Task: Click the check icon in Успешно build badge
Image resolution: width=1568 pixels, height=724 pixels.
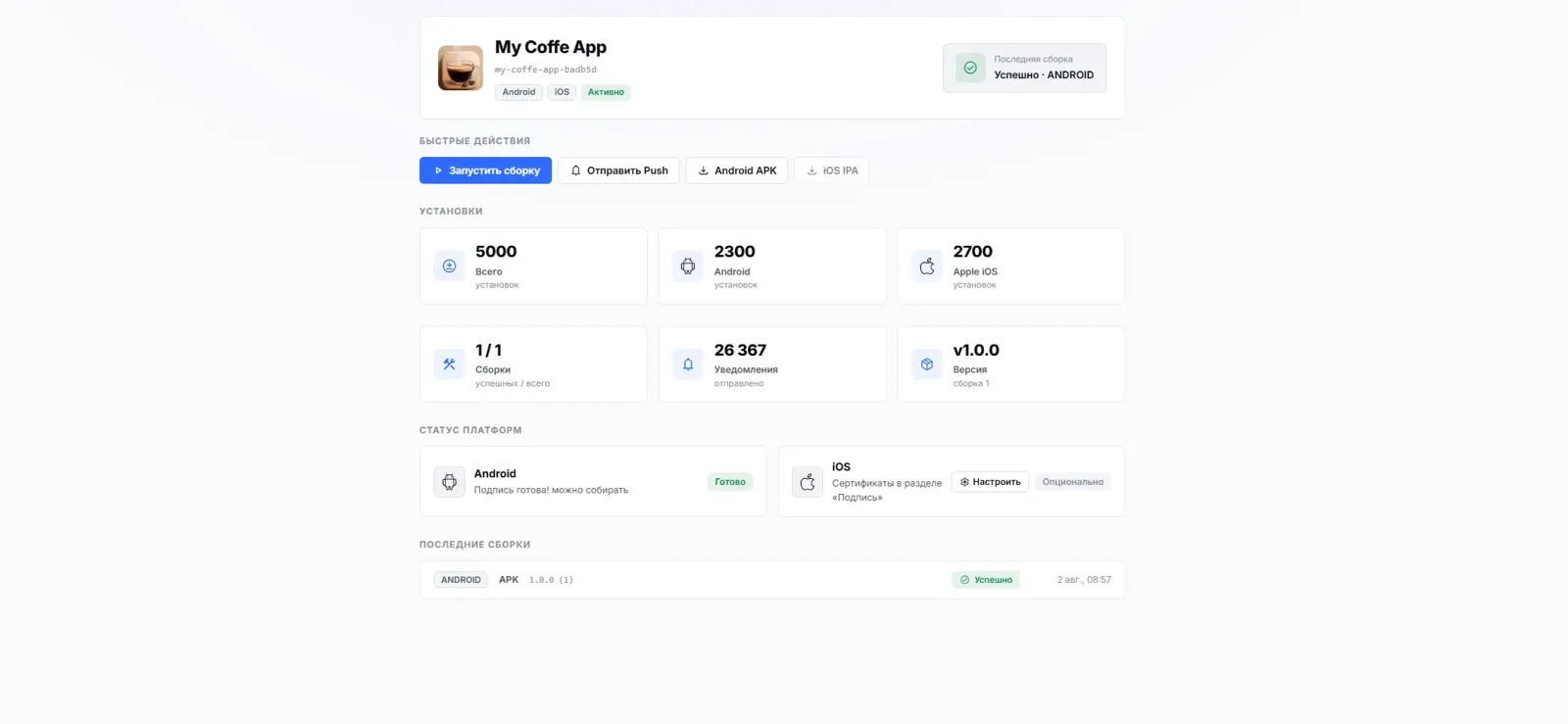Action: [x=964, y=580]
